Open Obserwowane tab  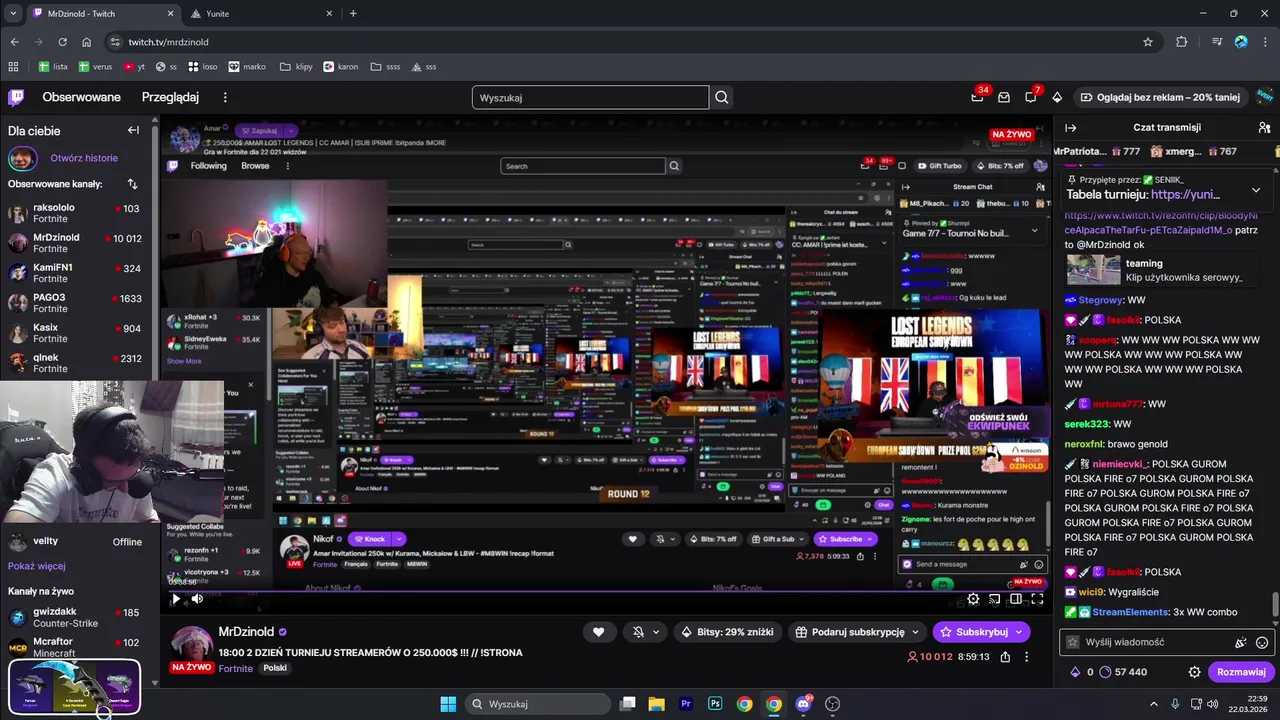point(81,97)
